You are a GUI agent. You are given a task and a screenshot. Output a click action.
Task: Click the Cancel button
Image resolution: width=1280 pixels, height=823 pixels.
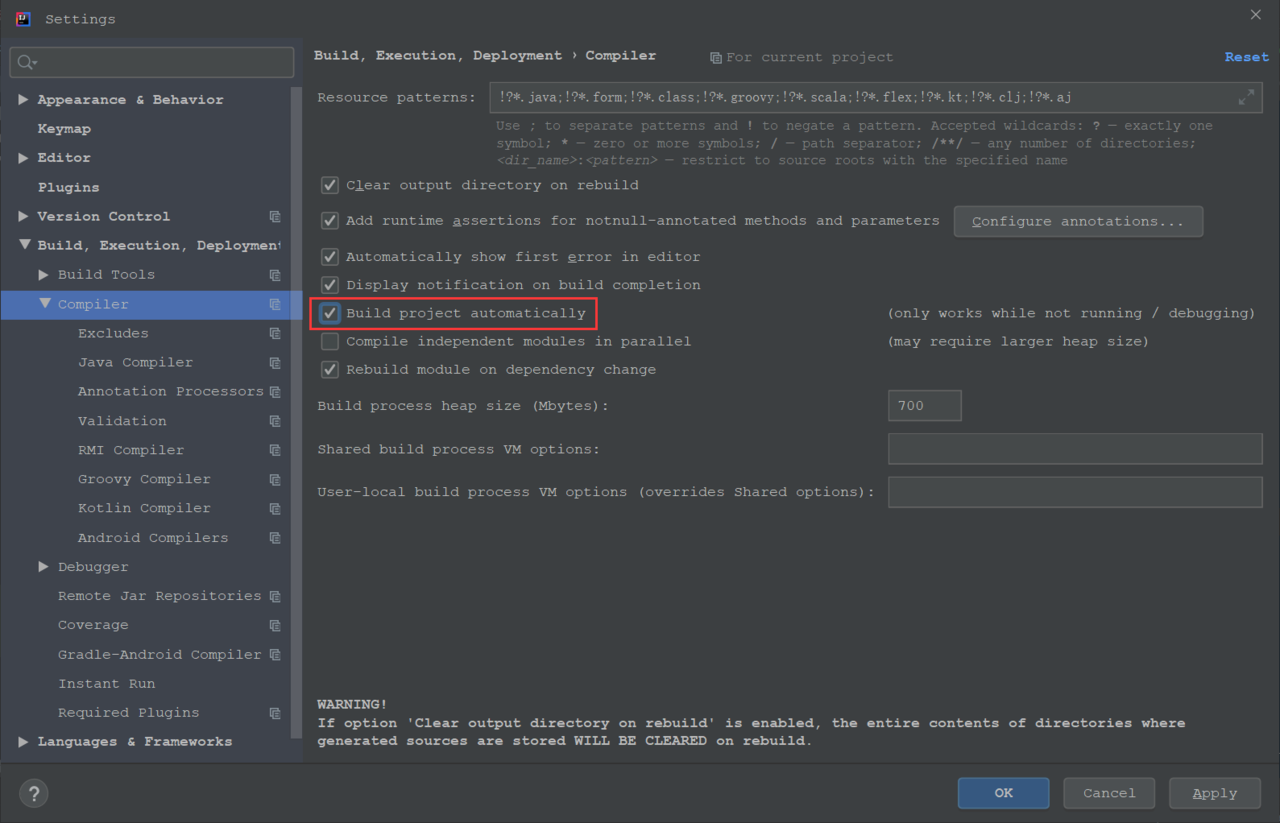coord(1109,793)
